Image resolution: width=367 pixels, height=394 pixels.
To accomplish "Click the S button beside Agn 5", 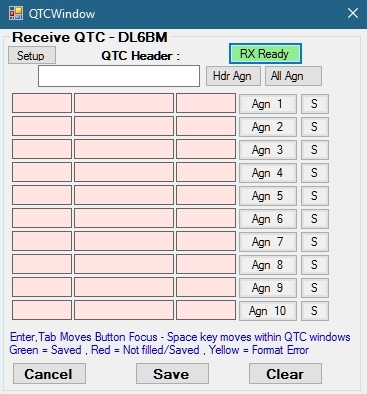I will tap(315, 196).
